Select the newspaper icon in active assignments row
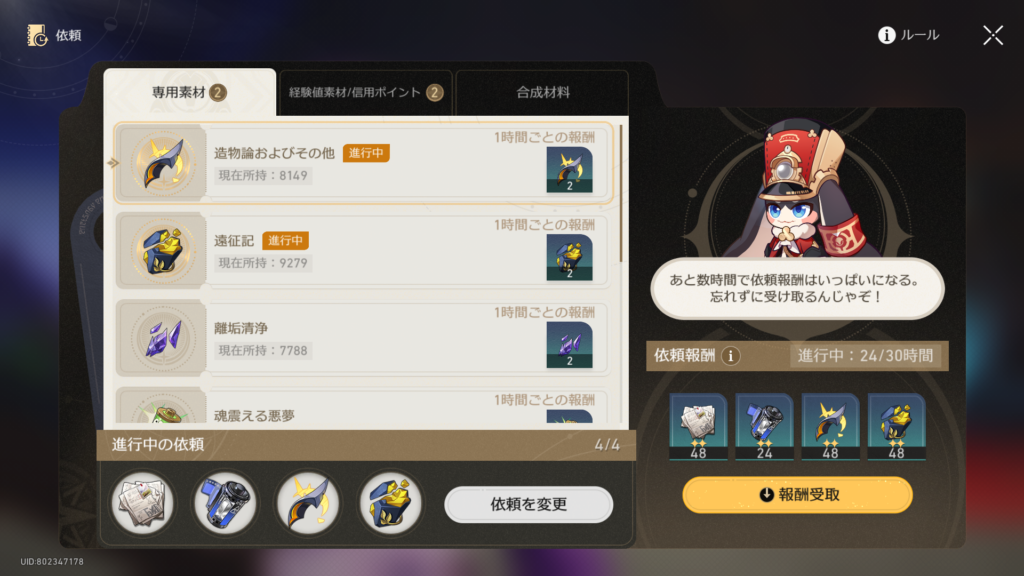Viewport: 1024px width, 576px height. (142, 504)
